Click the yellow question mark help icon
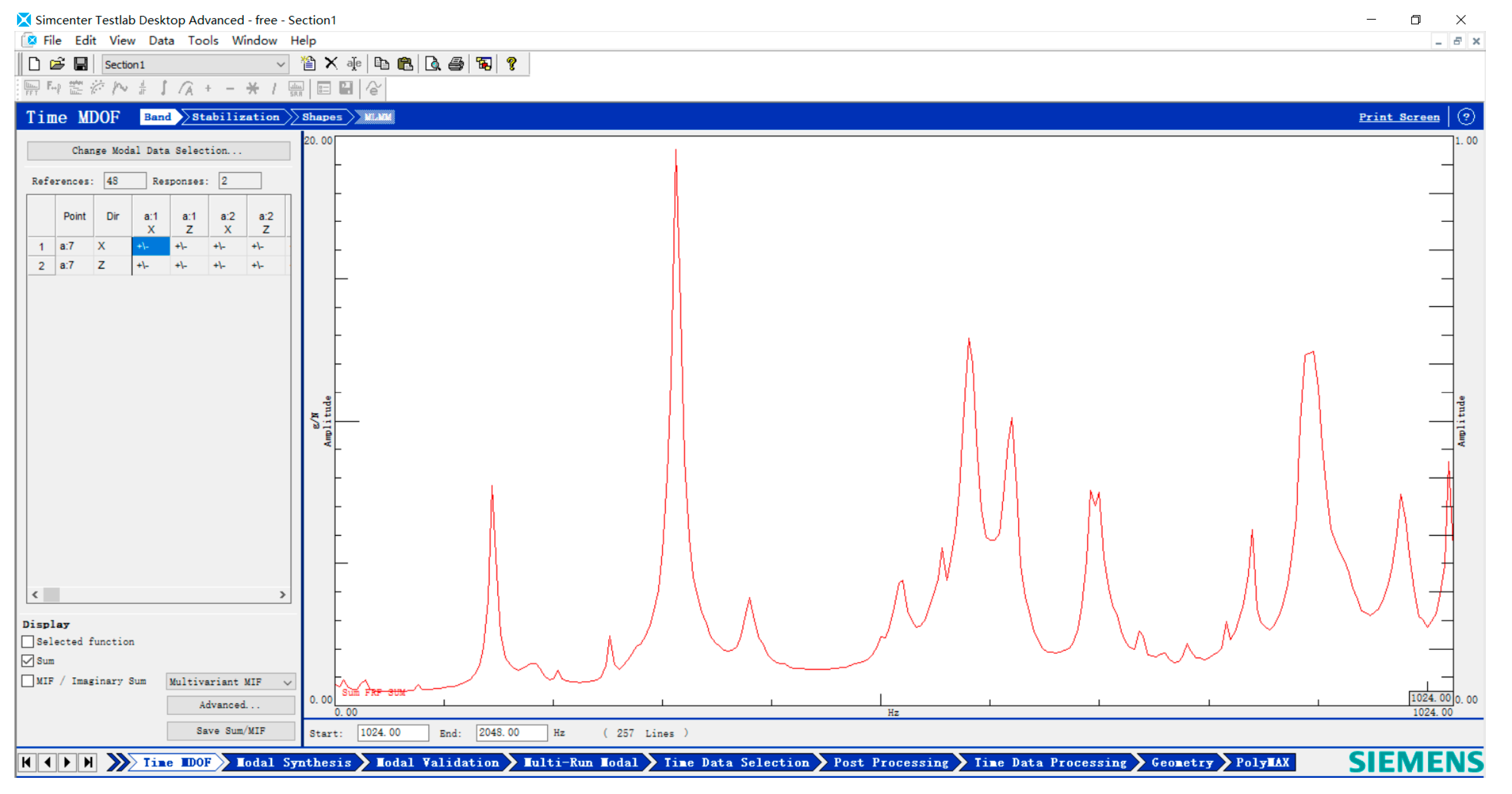The width and height of the screenshot is (1512, 794). (511, 64)
